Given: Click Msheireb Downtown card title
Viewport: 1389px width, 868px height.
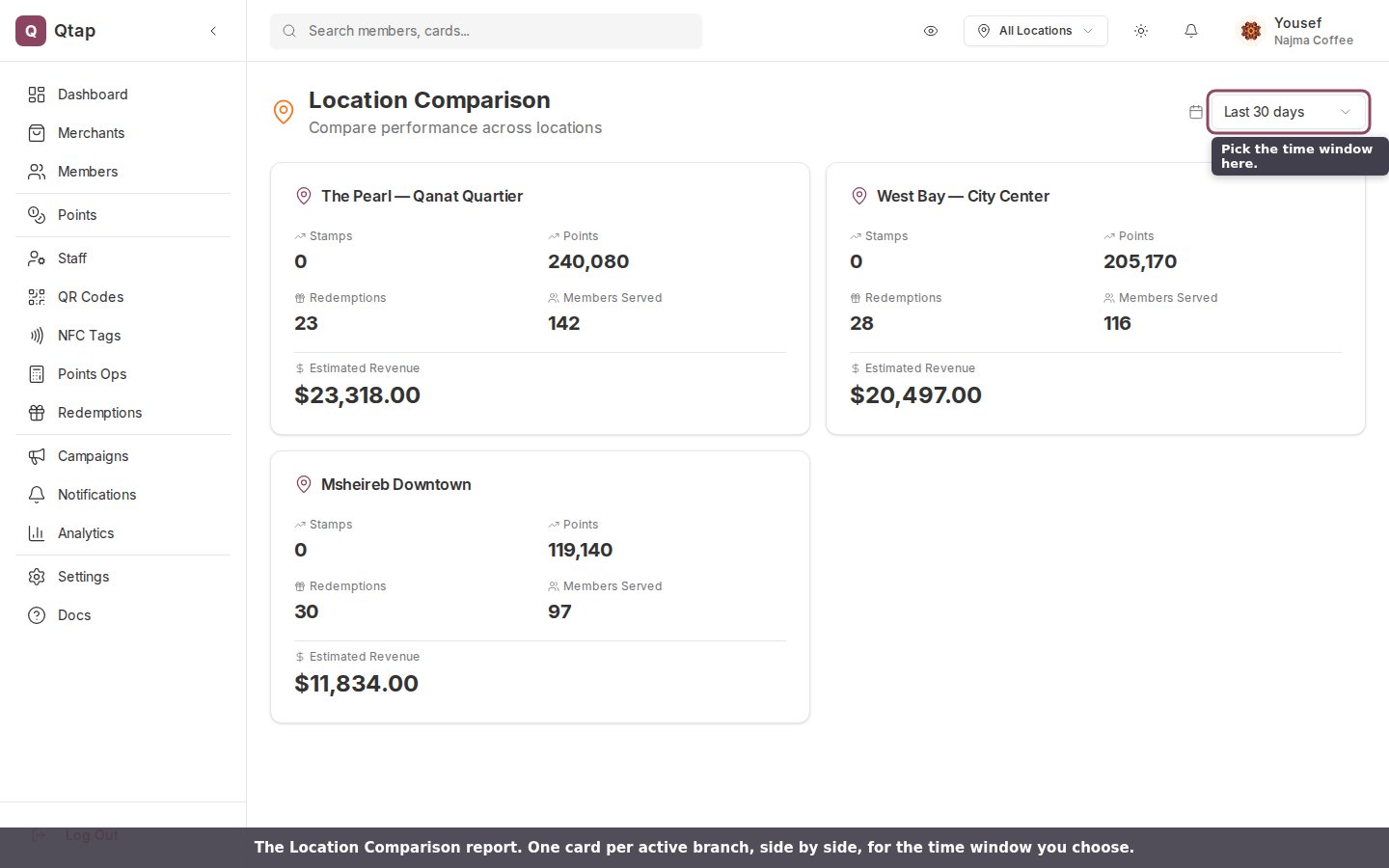Looking at the screenshot, I should (395, 484).
